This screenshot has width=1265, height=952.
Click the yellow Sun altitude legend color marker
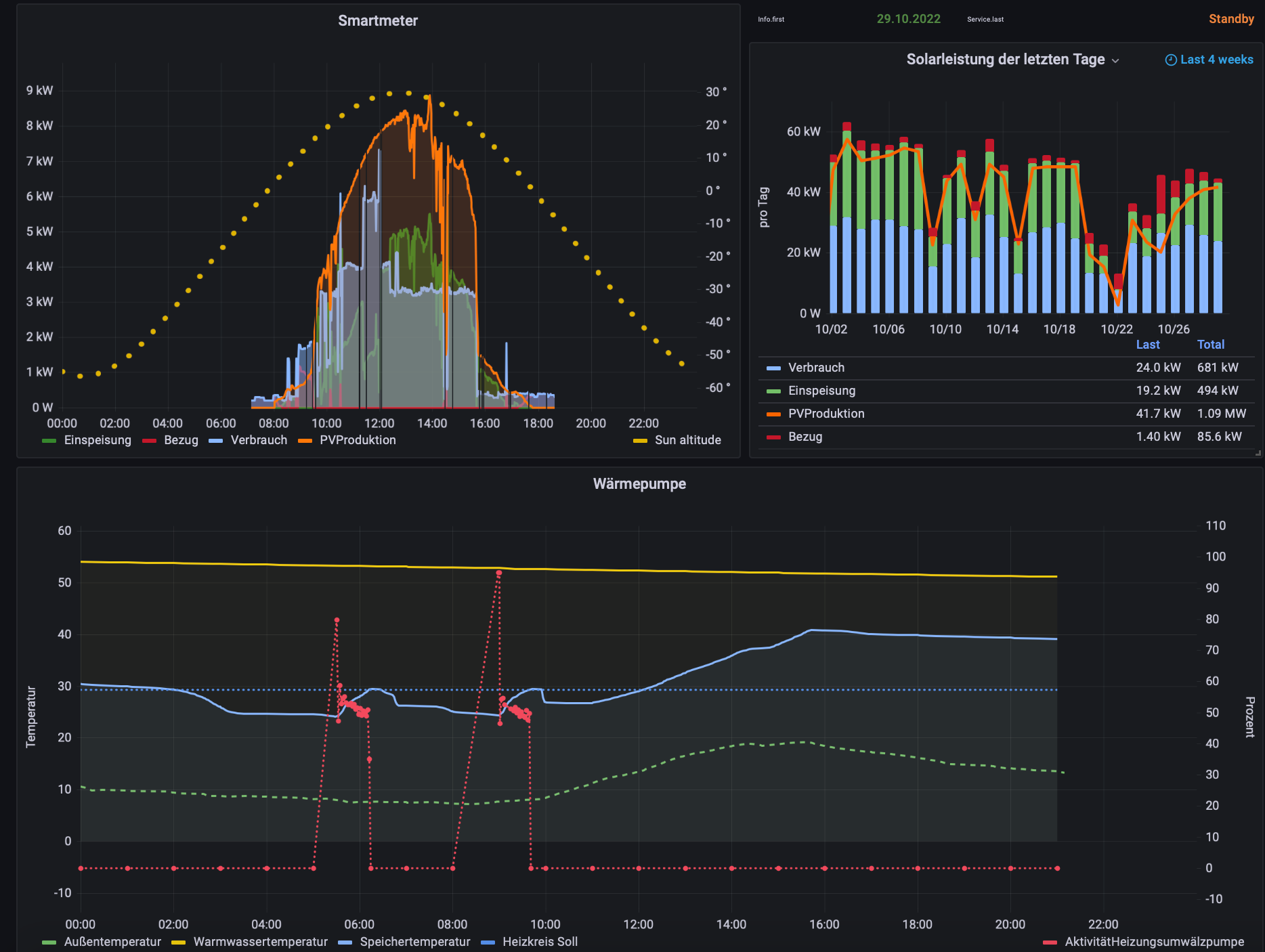tap(640, 441)
